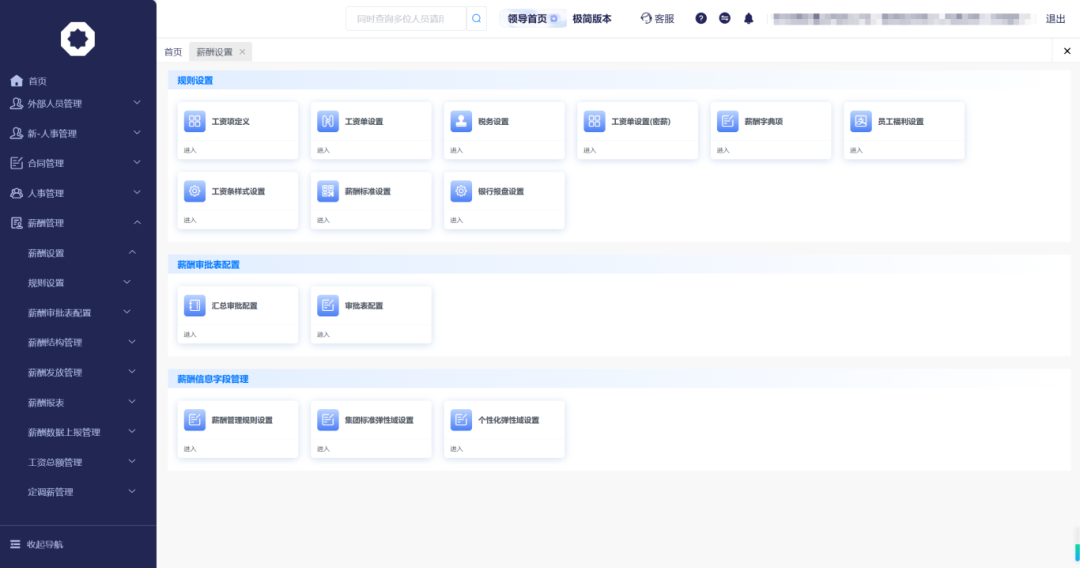Open 客服 customer service link

pos(657,18)
